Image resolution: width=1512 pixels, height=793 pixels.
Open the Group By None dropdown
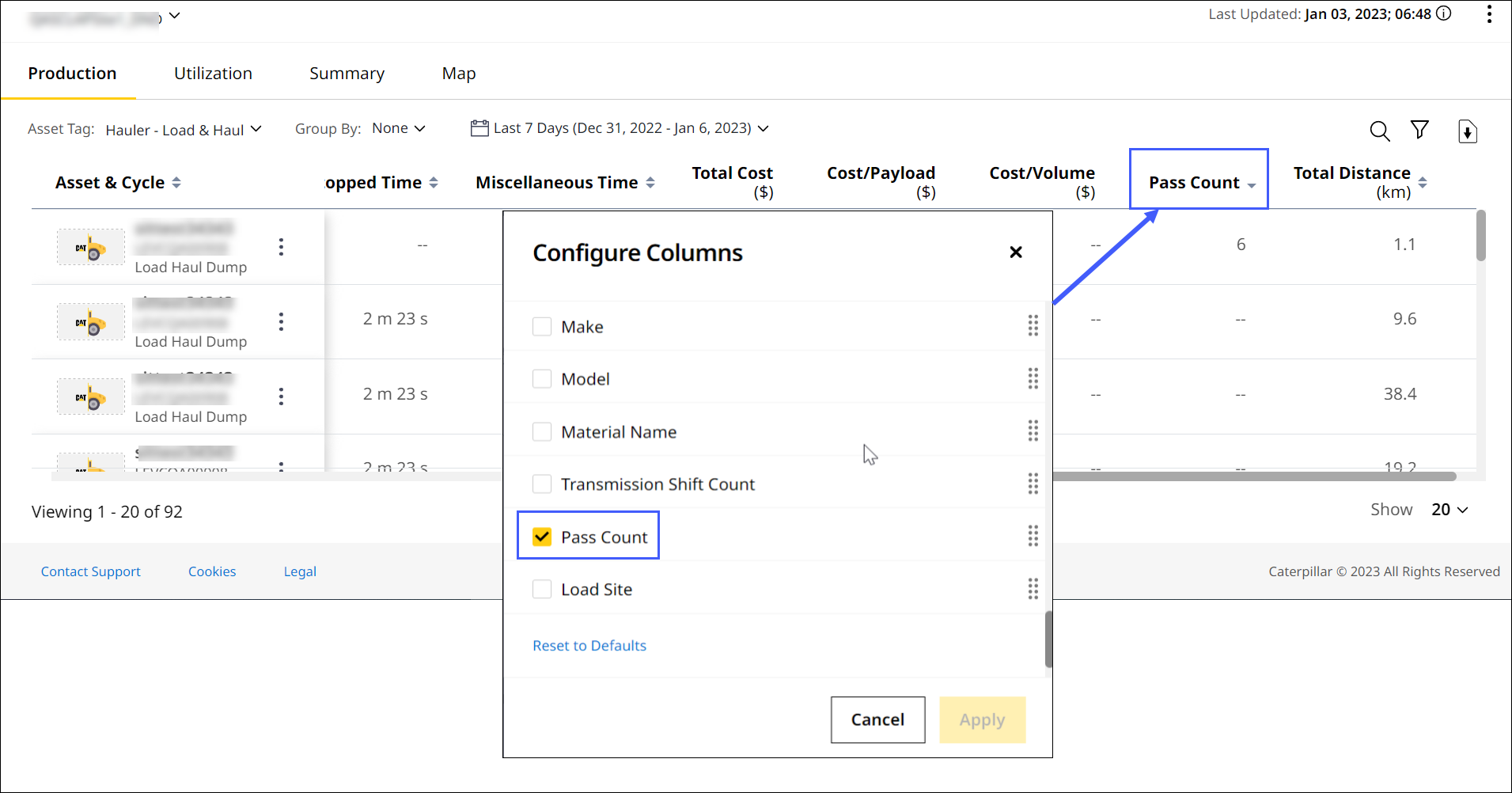pos(399,128)
